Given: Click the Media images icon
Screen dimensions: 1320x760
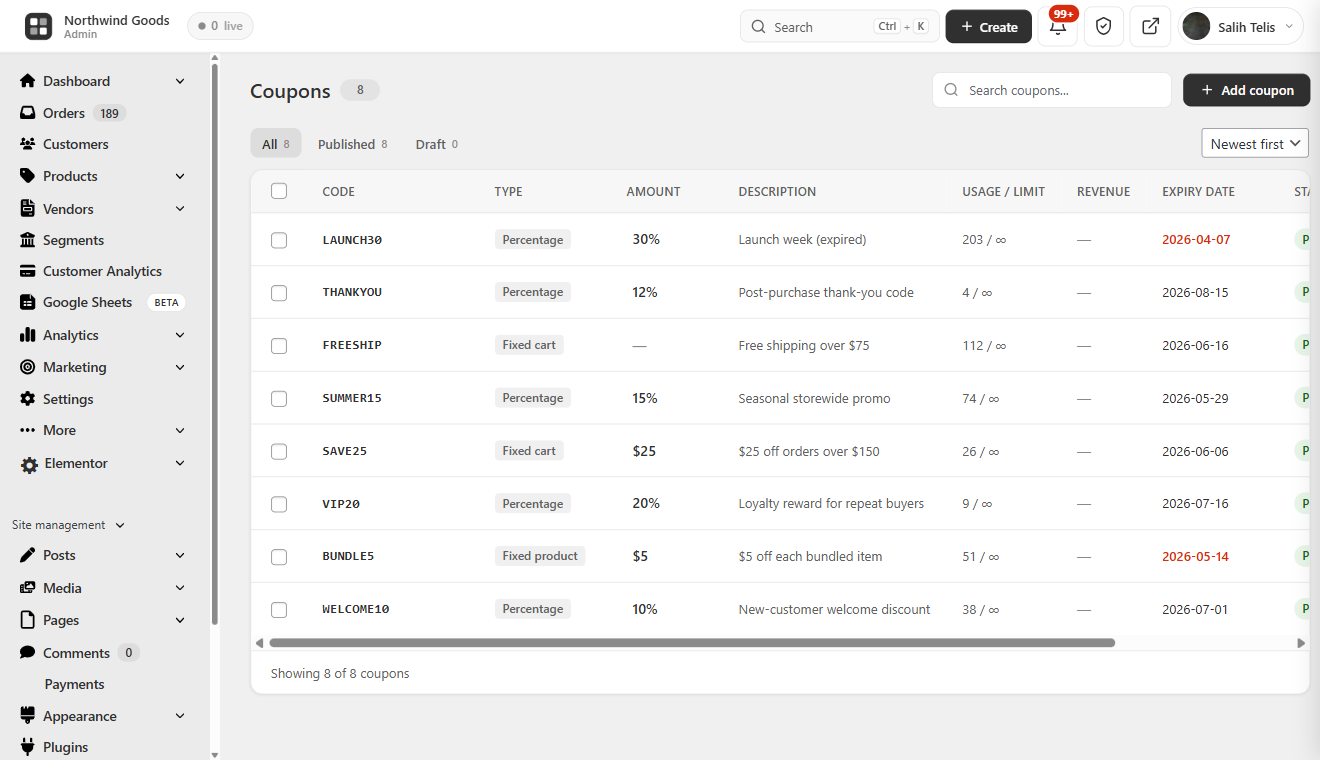Looking at the screenshot, I should 28,588.
